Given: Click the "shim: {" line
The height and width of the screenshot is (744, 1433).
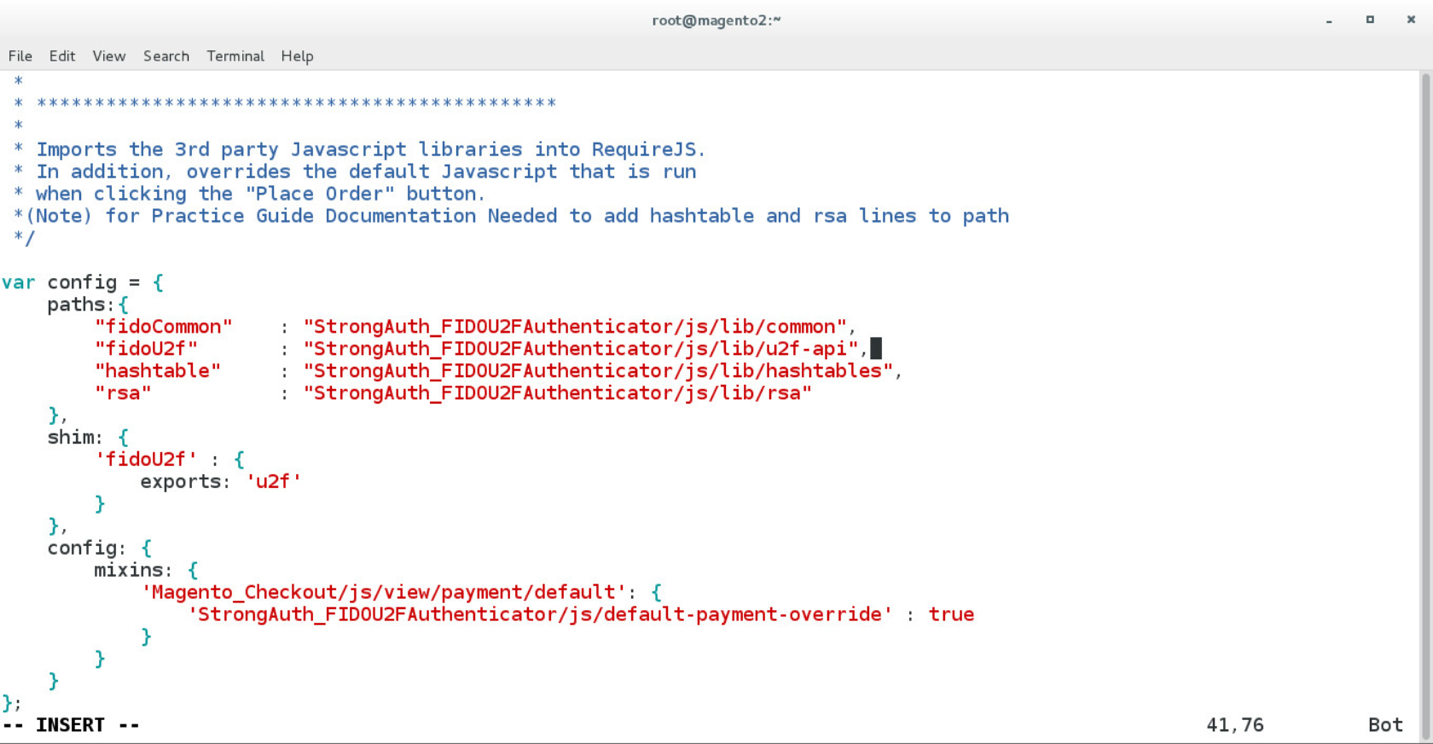Looking at the screenshot, I should point(88,438).
